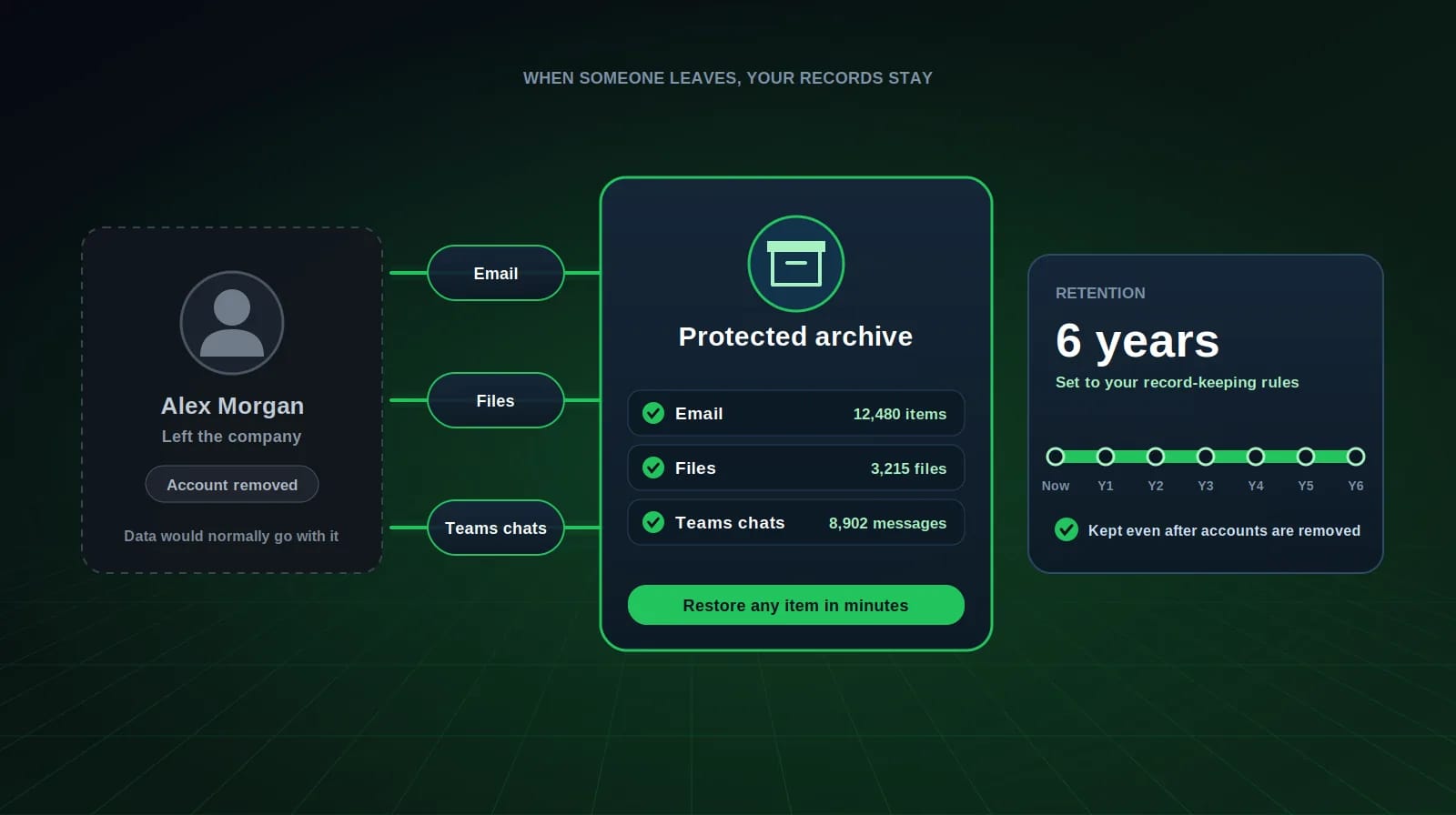Click the 12,480 items count

(899, 414)
